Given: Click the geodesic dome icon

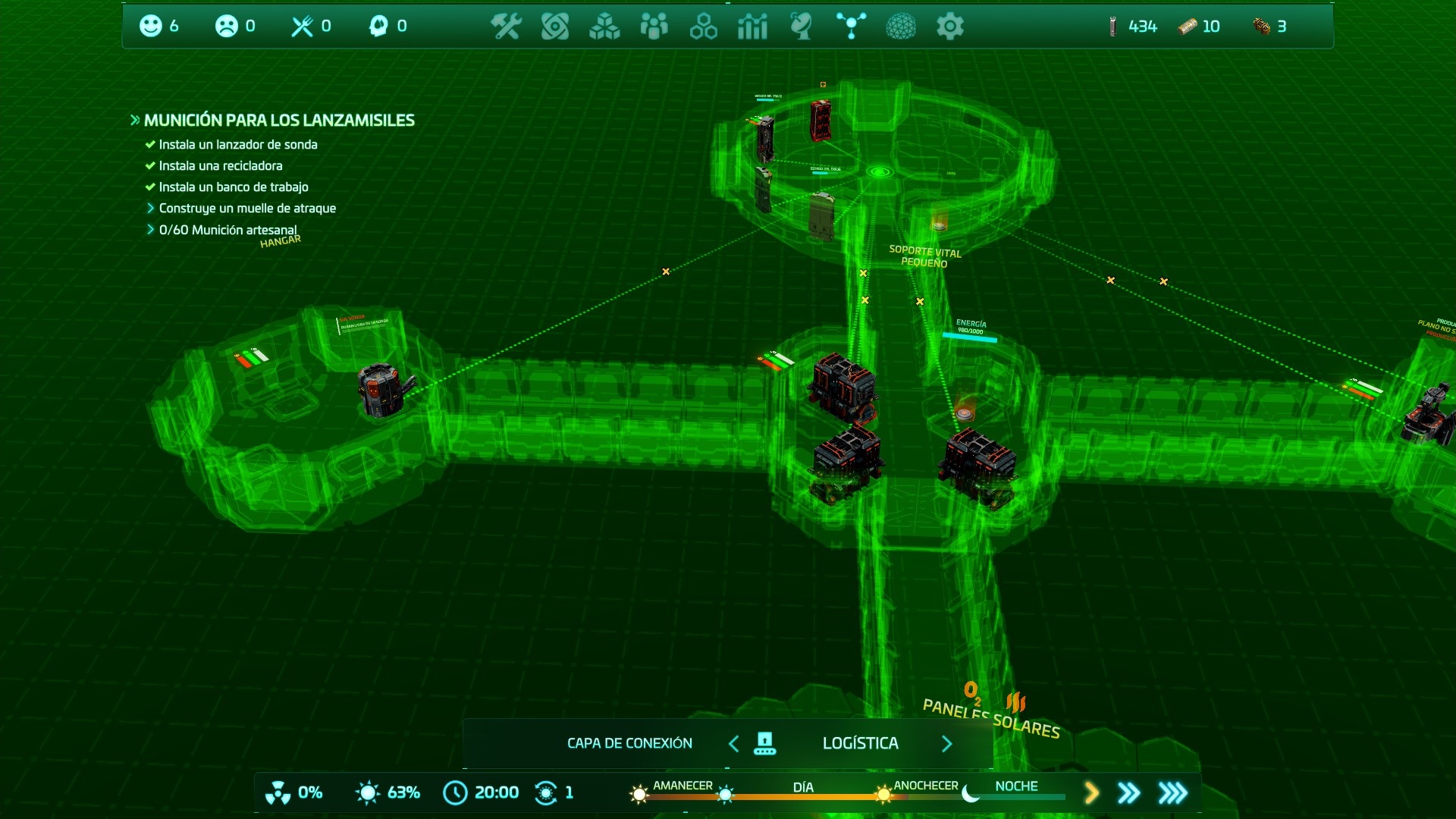Looking at the screenshot, I should (x=902, y=27).
